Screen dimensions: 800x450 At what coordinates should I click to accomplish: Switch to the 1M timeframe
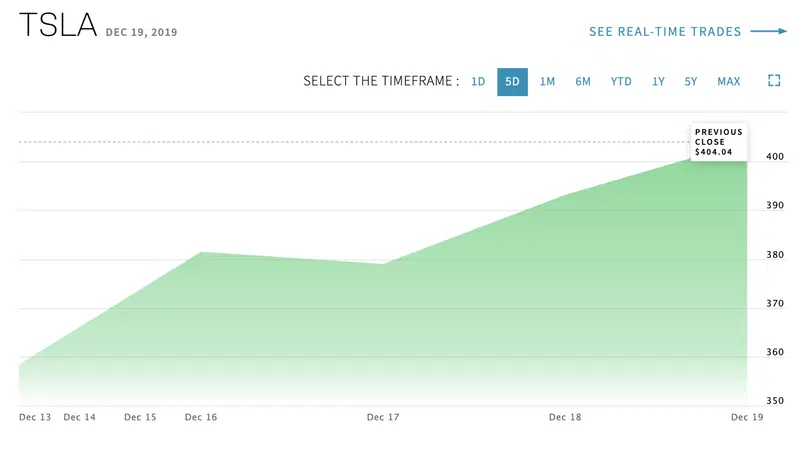point(547,82)
